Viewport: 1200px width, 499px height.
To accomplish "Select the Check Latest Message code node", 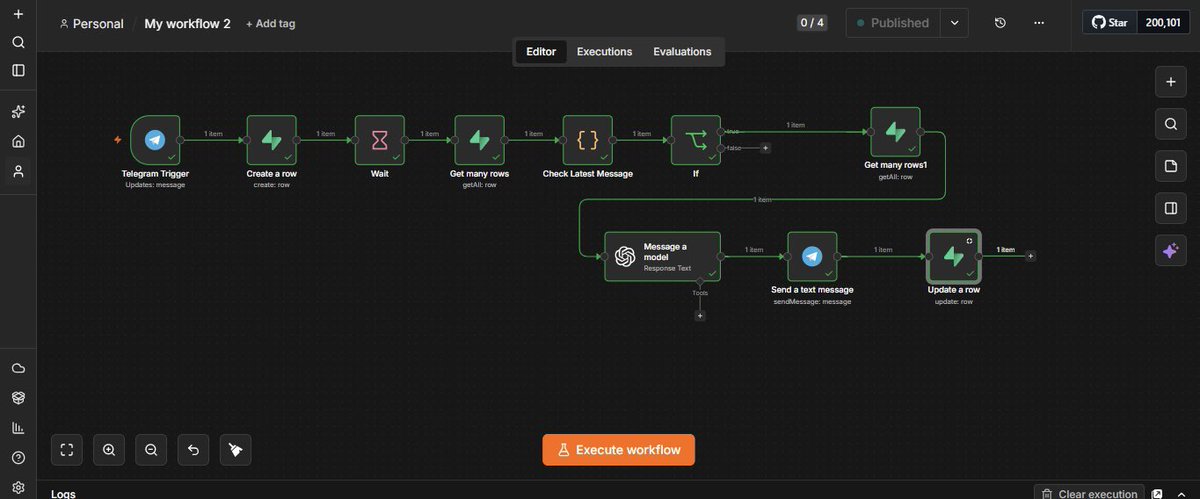I will click(588, 140).
